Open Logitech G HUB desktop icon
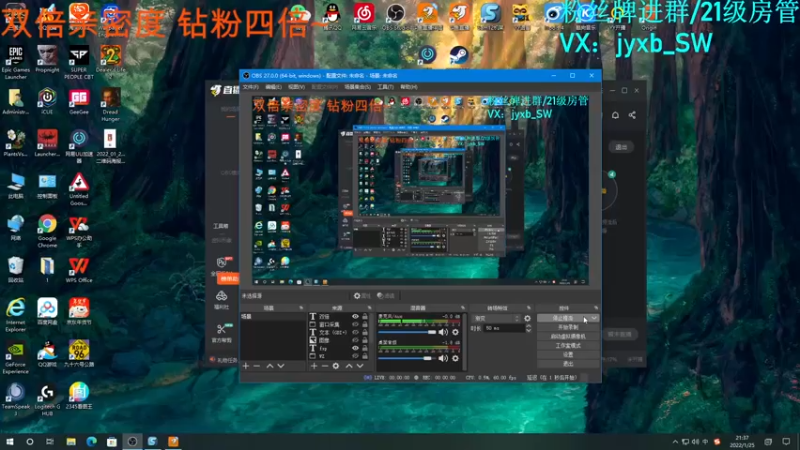800x450 pixels. click(47, 400)
